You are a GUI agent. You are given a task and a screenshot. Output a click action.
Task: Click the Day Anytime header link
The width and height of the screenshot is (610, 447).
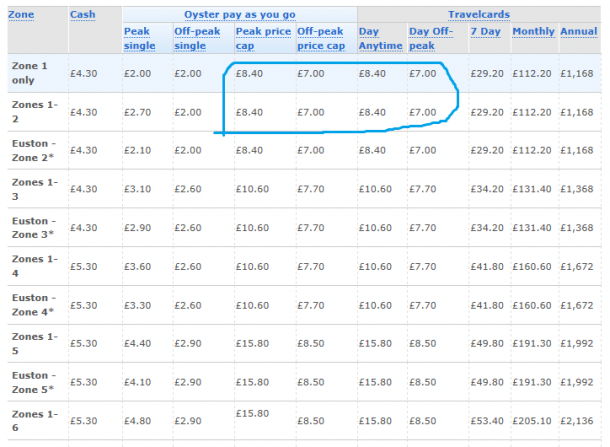pyautogui.click(x=380, y=39)
